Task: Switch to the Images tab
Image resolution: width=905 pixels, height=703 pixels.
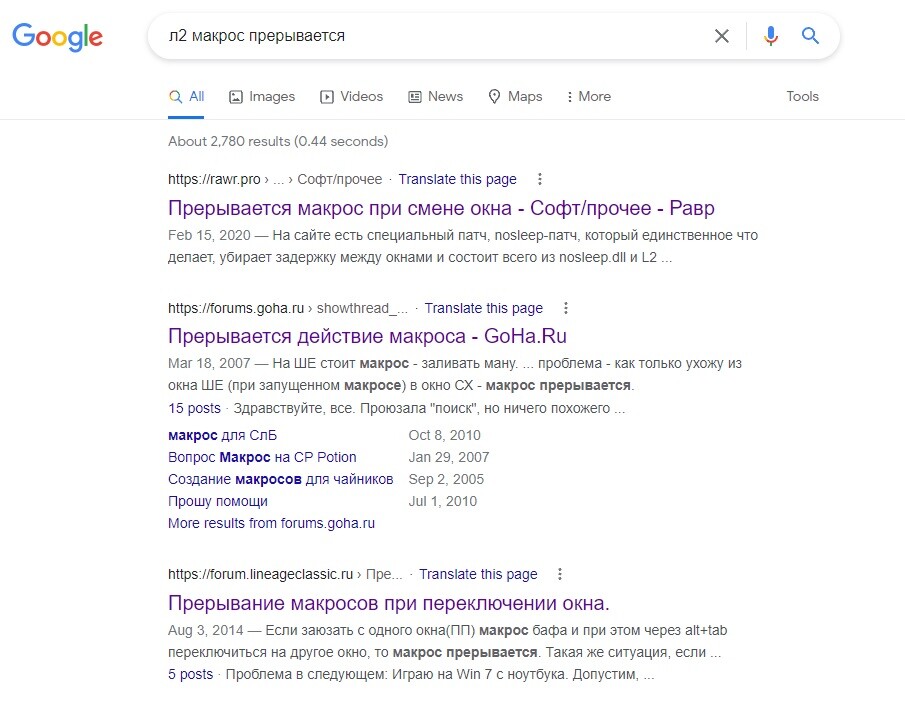Action: 262,96
